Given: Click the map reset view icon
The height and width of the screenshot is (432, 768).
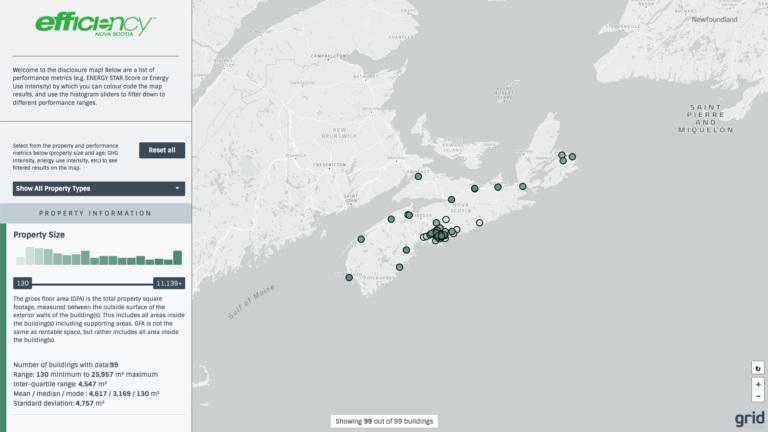Looking at the screenshot, I should pos(758,368).
